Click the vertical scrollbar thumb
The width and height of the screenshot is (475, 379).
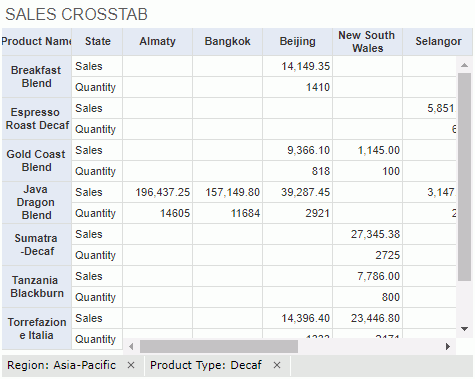tap(464, 177)
